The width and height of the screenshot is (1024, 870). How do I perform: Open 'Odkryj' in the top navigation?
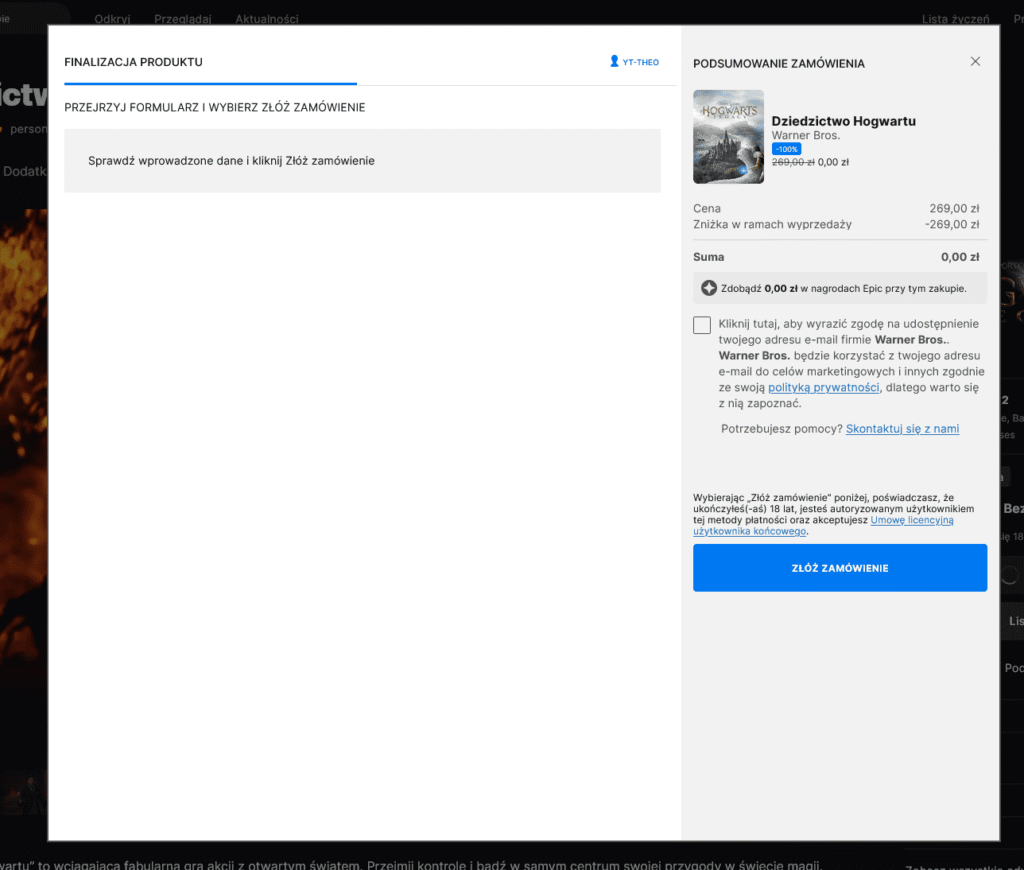coord(112,19)
